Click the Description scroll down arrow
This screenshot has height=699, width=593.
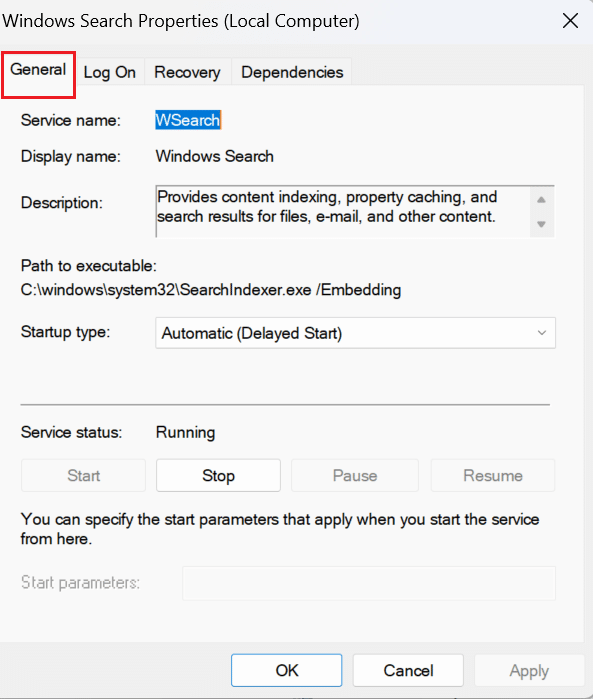point(541,224)
